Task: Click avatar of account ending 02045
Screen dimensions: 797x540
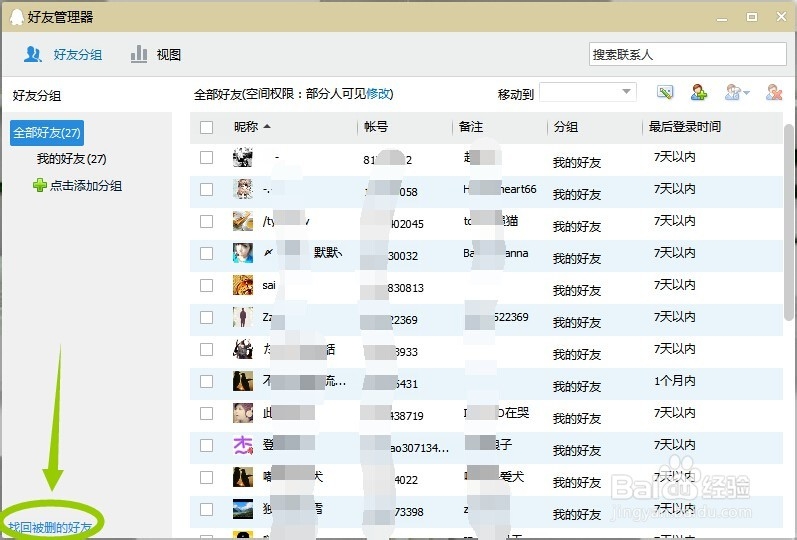Action: tap(243, 221)
